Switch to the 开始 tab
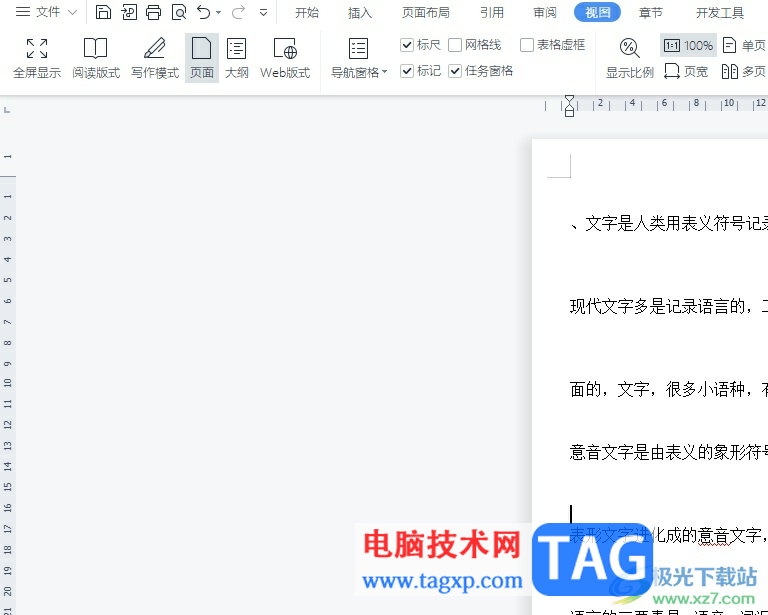 [307, 13]
